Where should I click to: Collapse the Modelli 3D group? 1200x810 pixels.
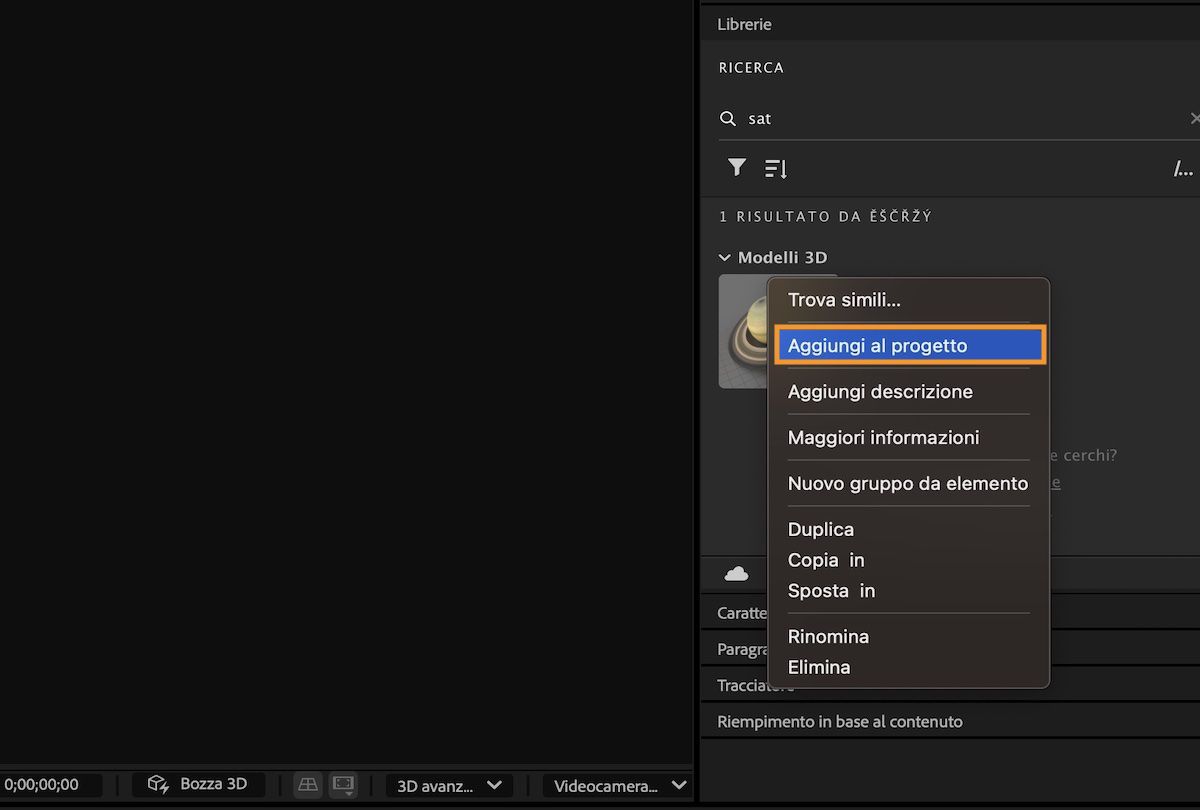[x=725, y=258]
